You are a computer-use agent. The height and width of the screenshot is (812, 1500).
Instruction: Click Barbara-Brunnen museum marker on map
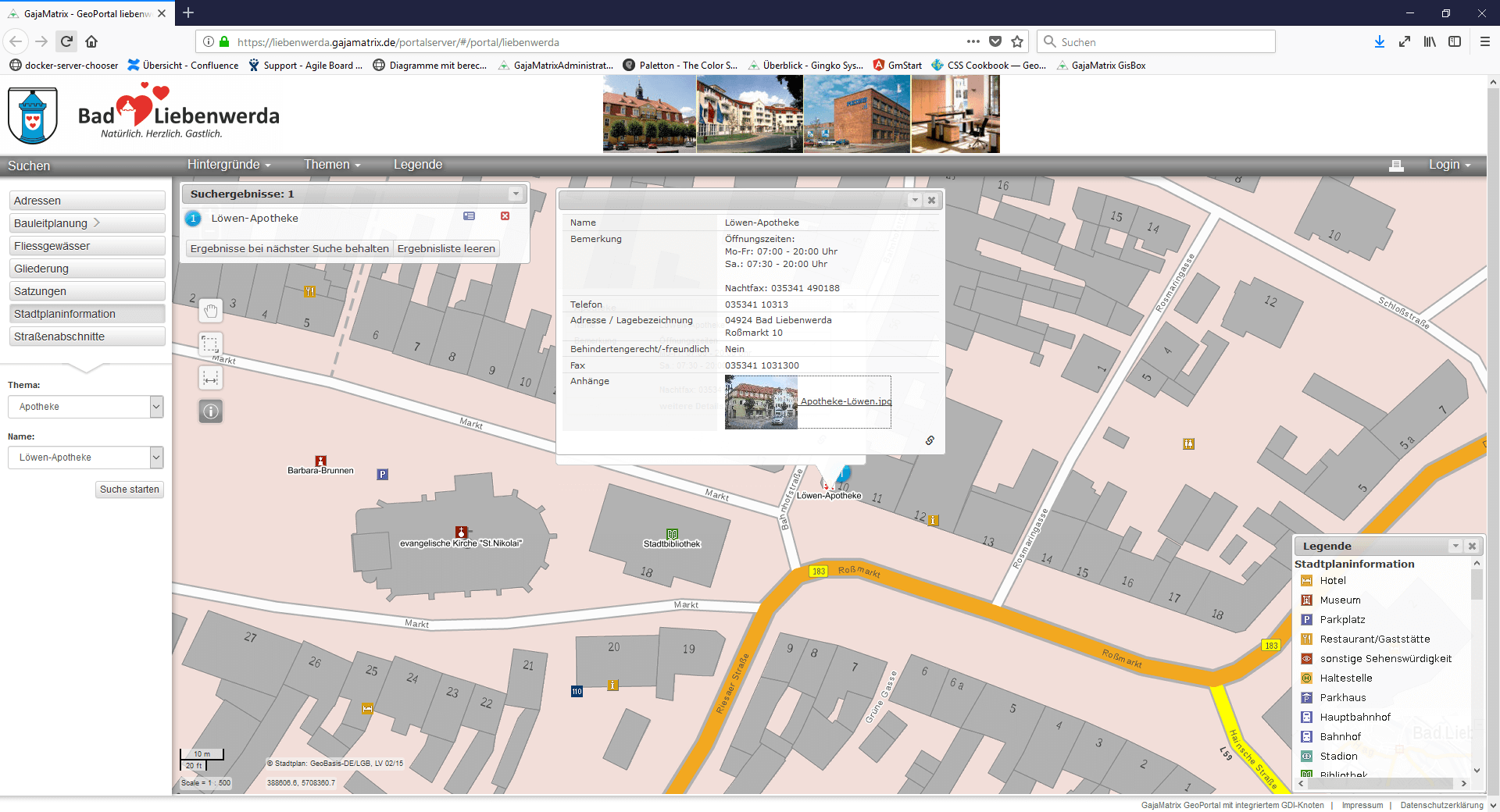point(320,461)
